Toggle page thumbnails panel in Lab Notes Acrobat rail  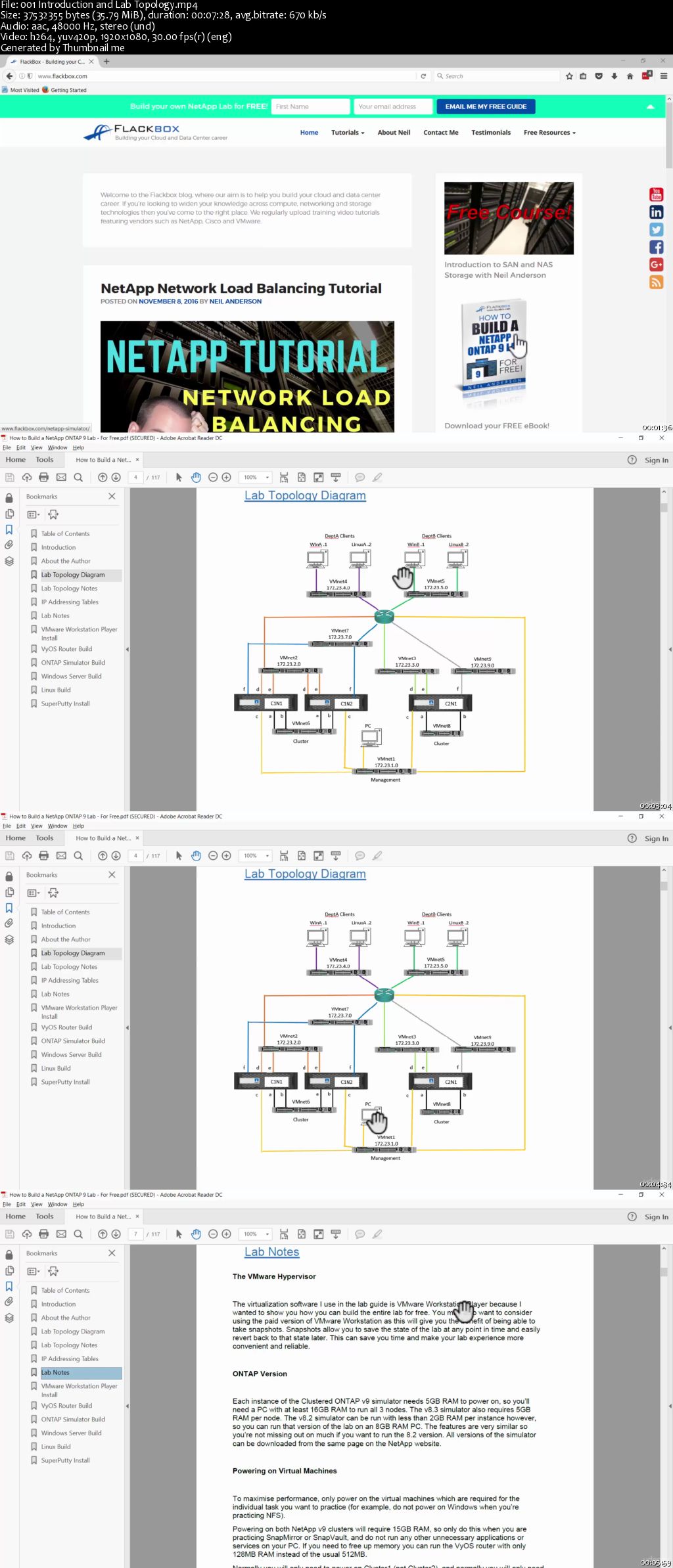9,1270
